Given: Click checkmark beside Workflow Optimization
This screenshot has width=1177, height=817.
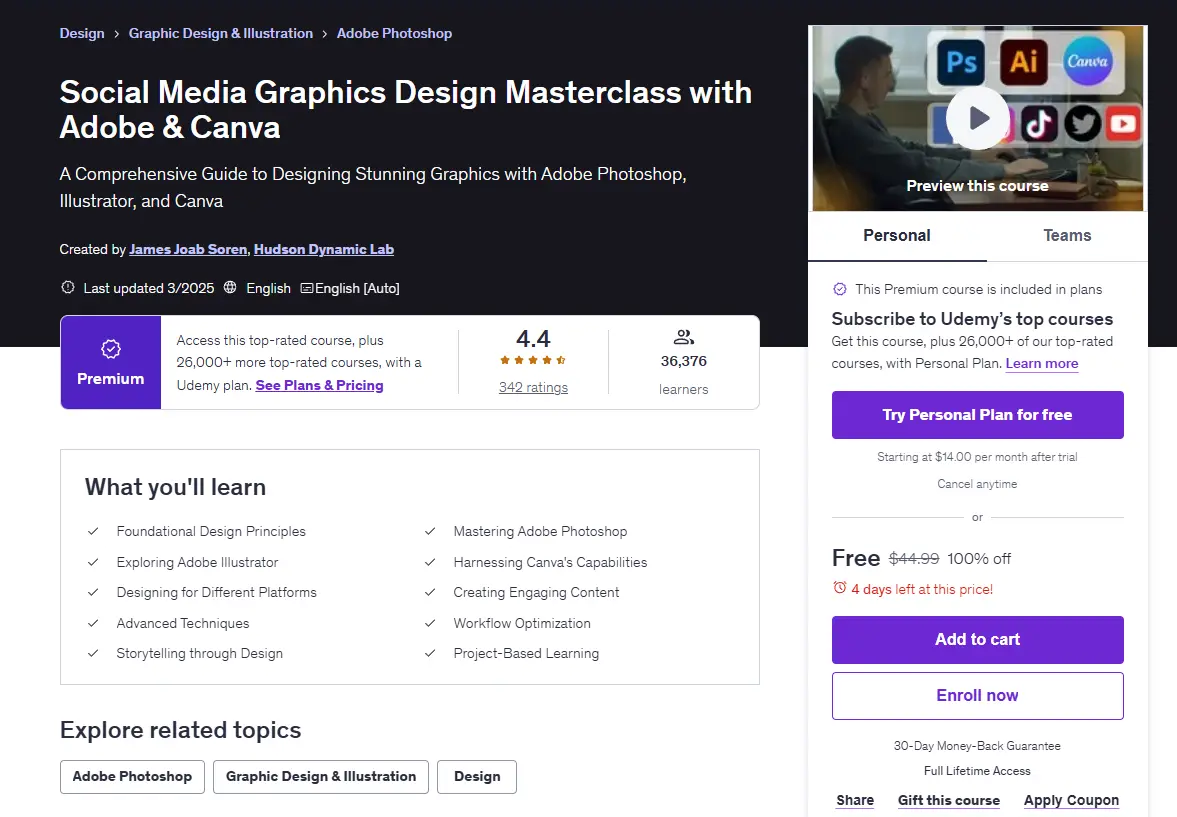Looking at the screenshot, I should tap(430, 623).
